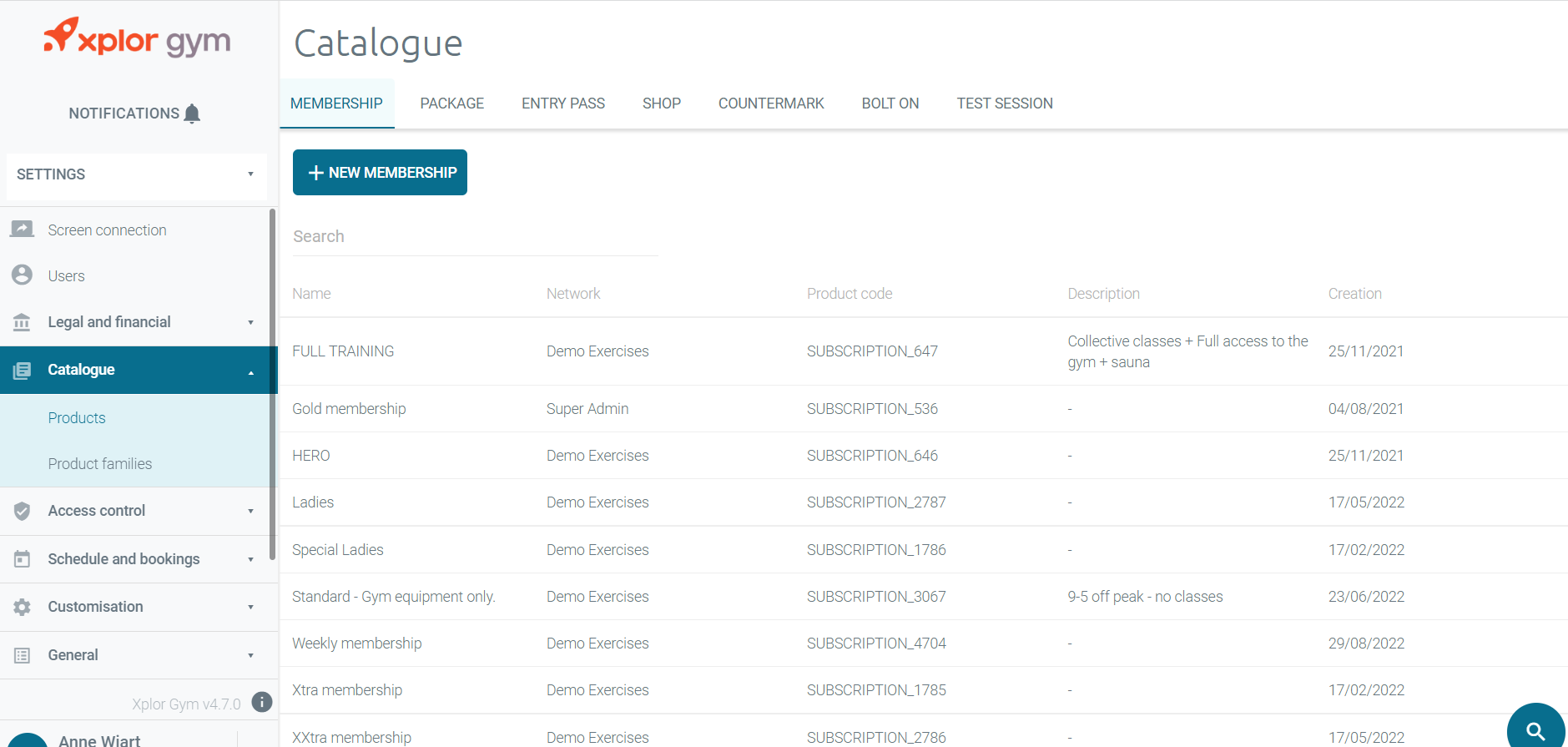Switch to the MEMBERSHIP tab
Screen dimensions: 1568x747
pyautogui.click(x=336, y=103)
